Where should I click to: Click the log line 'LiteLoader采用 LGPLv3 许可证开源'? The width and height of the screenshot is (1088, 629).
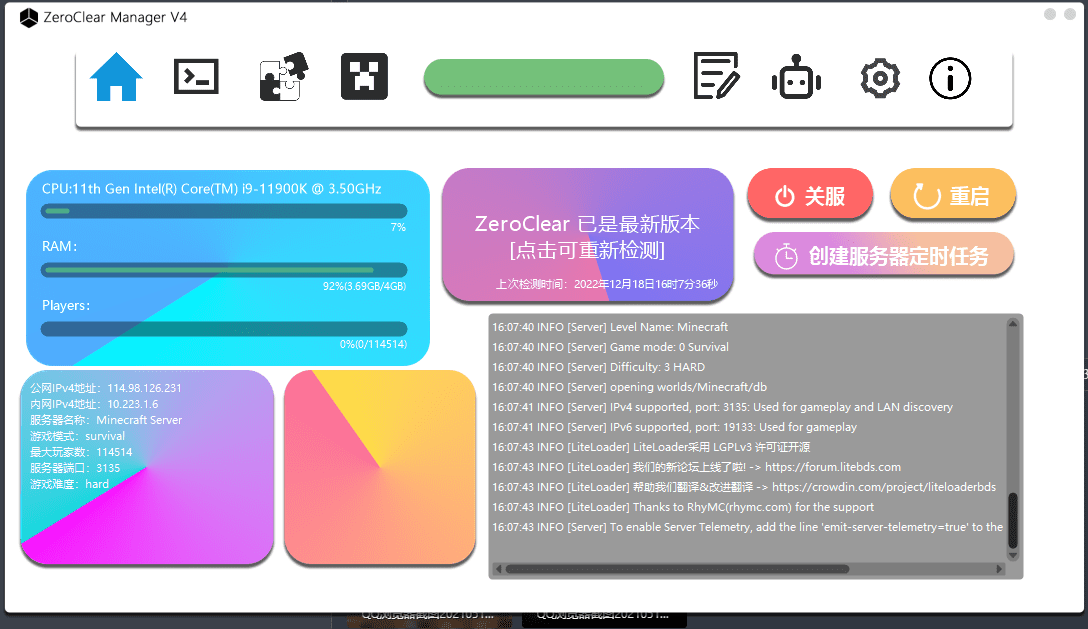[x=651, y=447]
